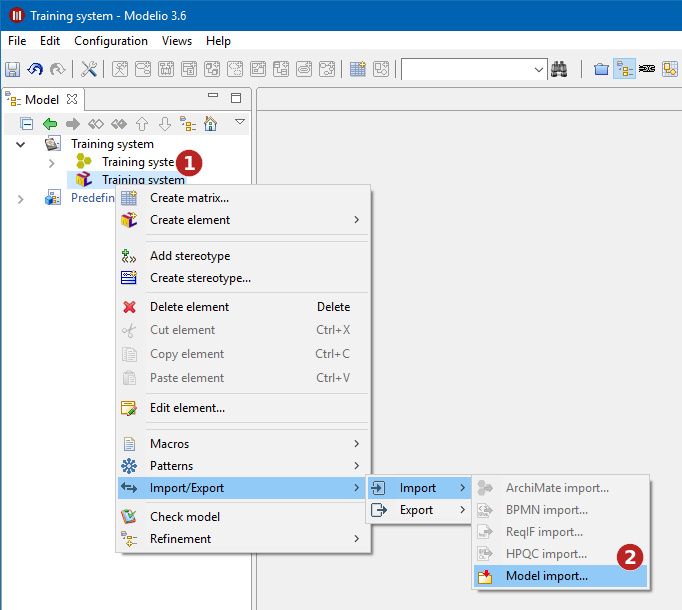Click the green back arrow in Model view

click(50, 124)
